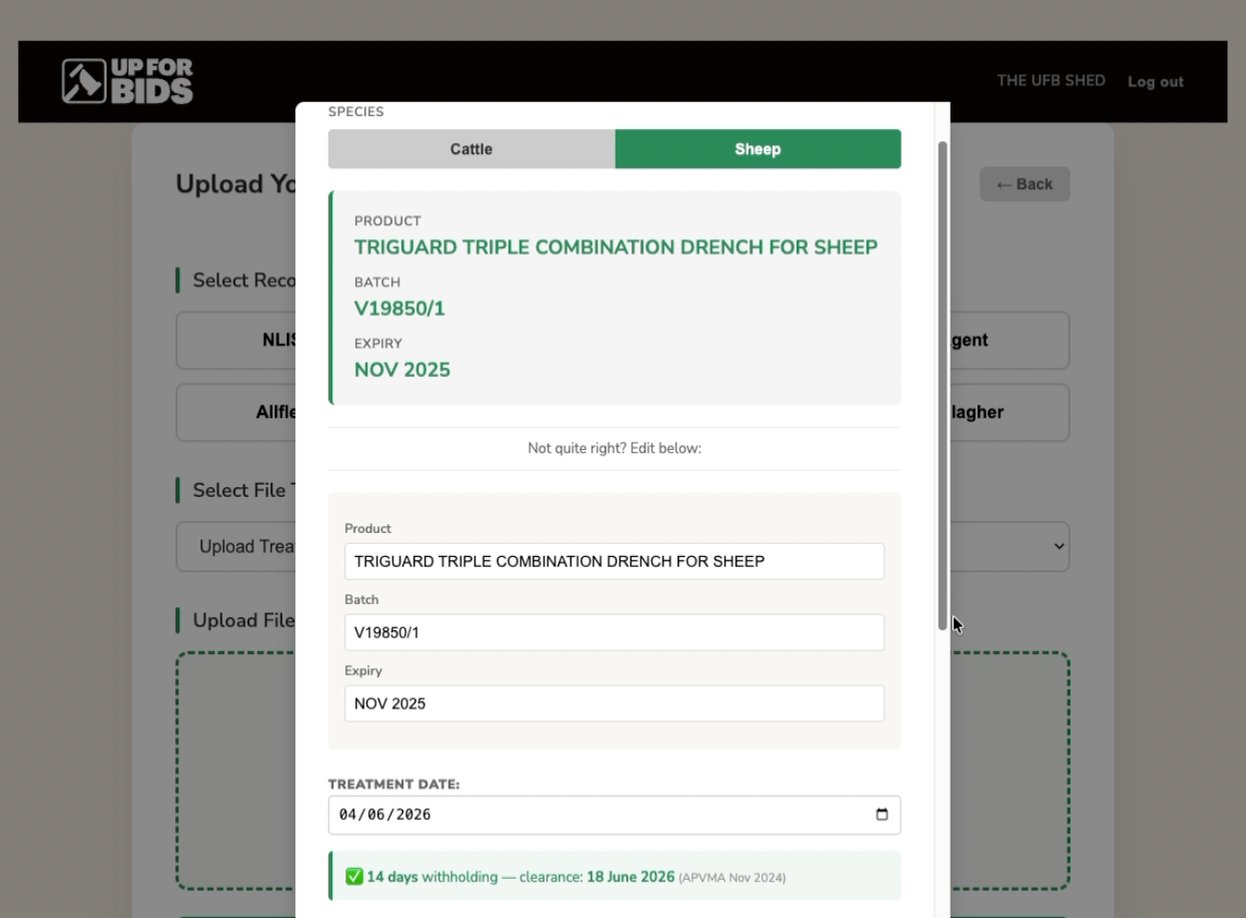Click the V19850/1 batch summary text
1246x918 pixels.
(x=399, y=308)
